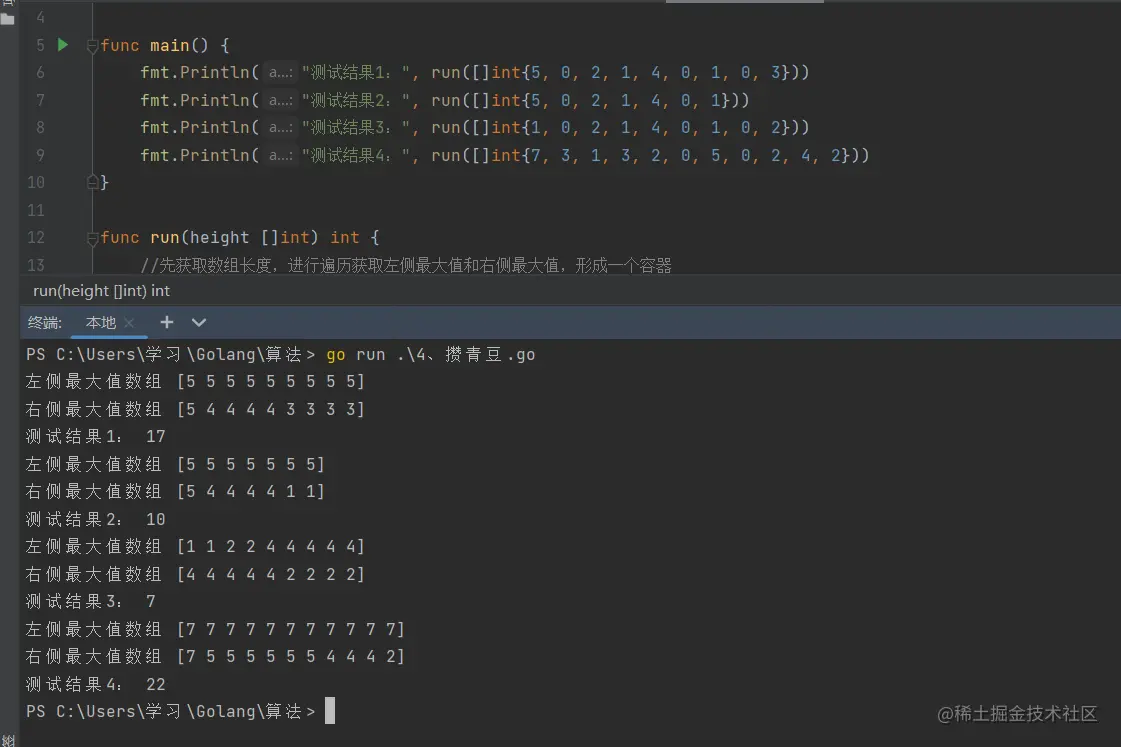Image resolution: width=1121 pixels, height=747 pixels.
Task: Place cursor in comment on line 13
Action: [x=406, y=265]
